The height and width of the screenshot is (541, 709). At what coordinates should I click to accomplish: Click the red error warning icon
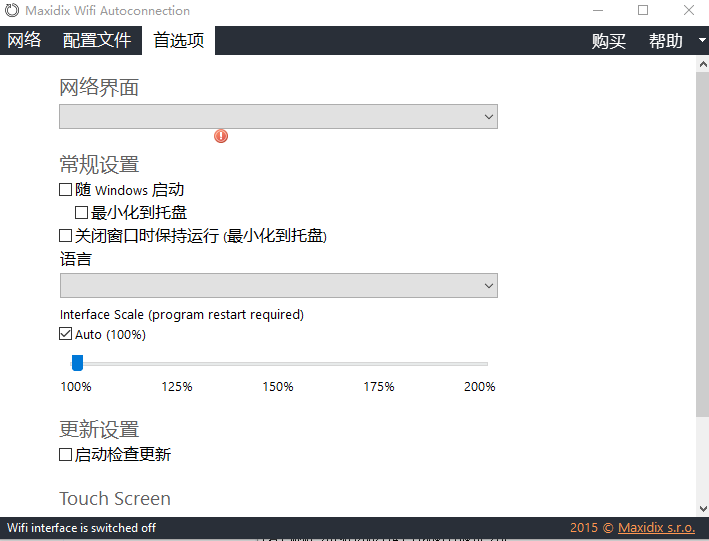point(221,136)
